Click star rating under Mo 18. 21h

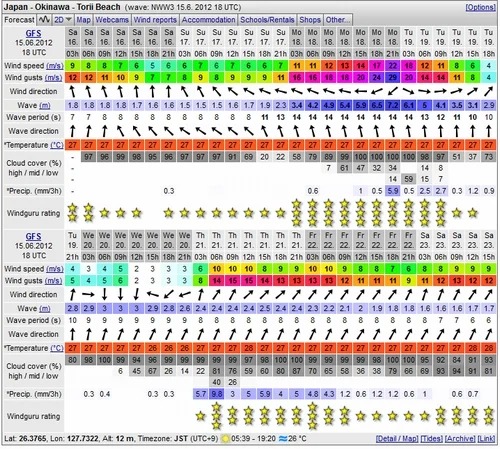click(392, 213)
